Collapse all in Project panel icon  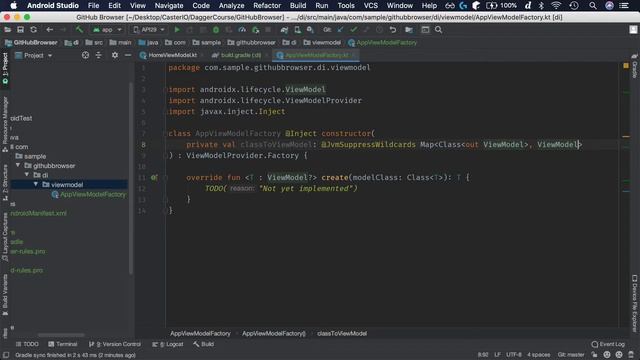pos(98,55)
